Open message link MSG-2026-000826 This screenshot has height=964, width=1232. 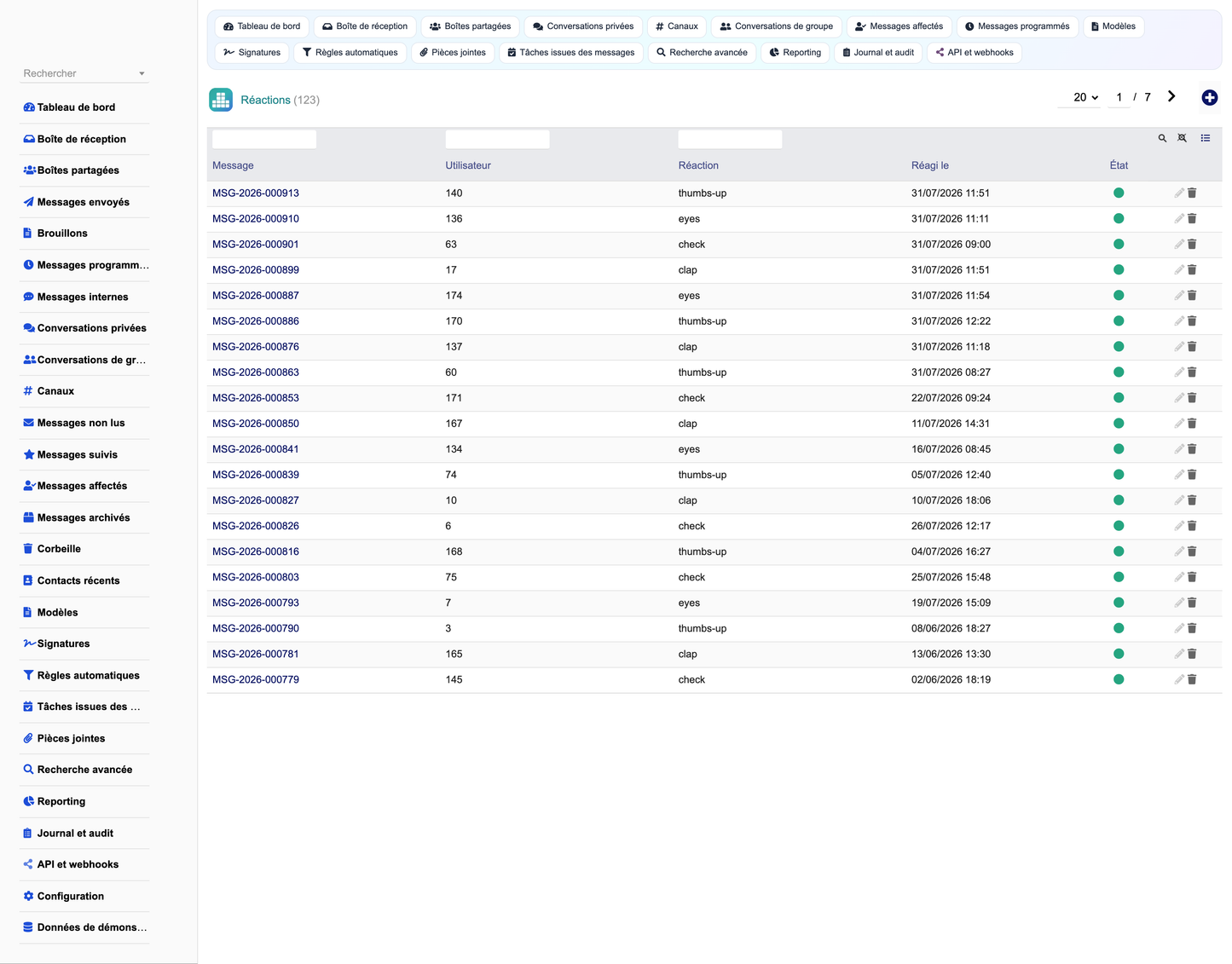256,526
